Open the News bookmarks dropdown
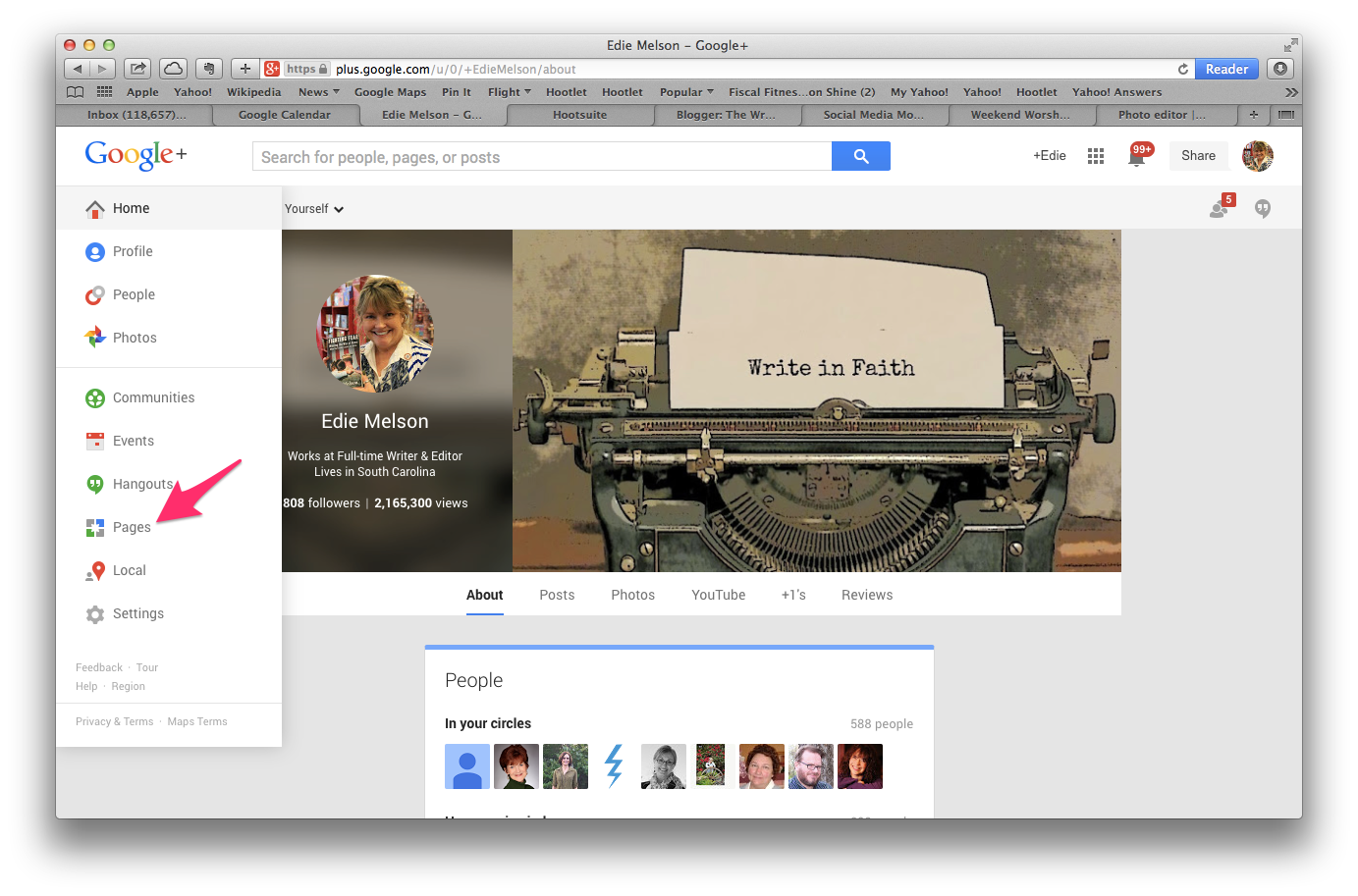 (x=319, y=92)
